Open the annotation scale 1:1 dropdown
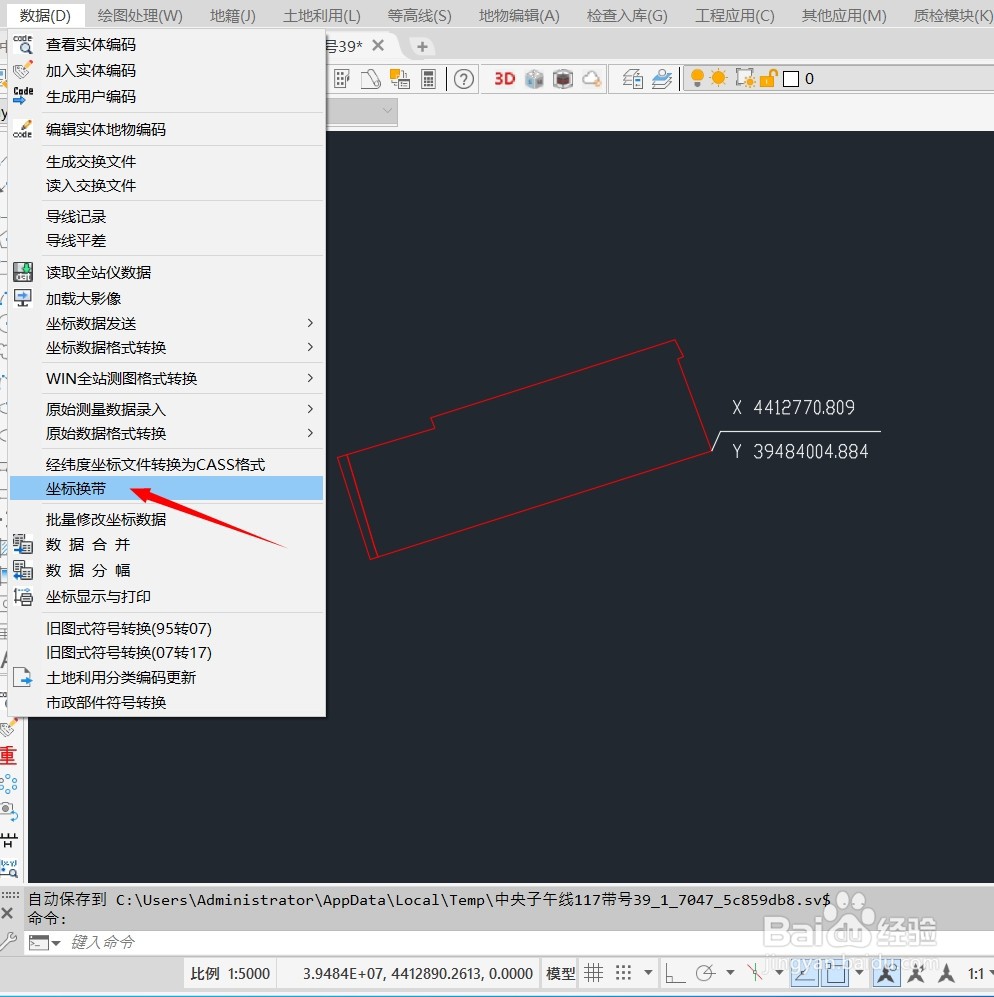994x997 pixels. [978, 972]
